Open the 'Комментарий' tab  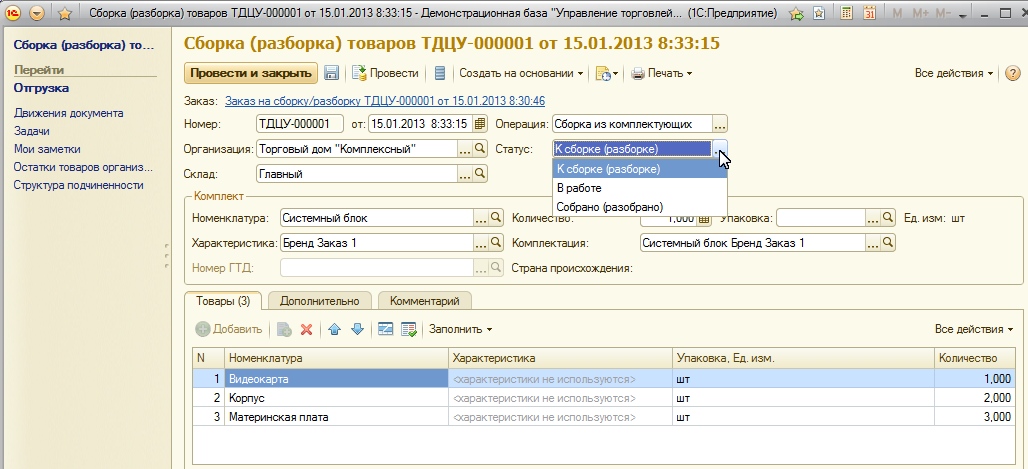pos(425,300)
